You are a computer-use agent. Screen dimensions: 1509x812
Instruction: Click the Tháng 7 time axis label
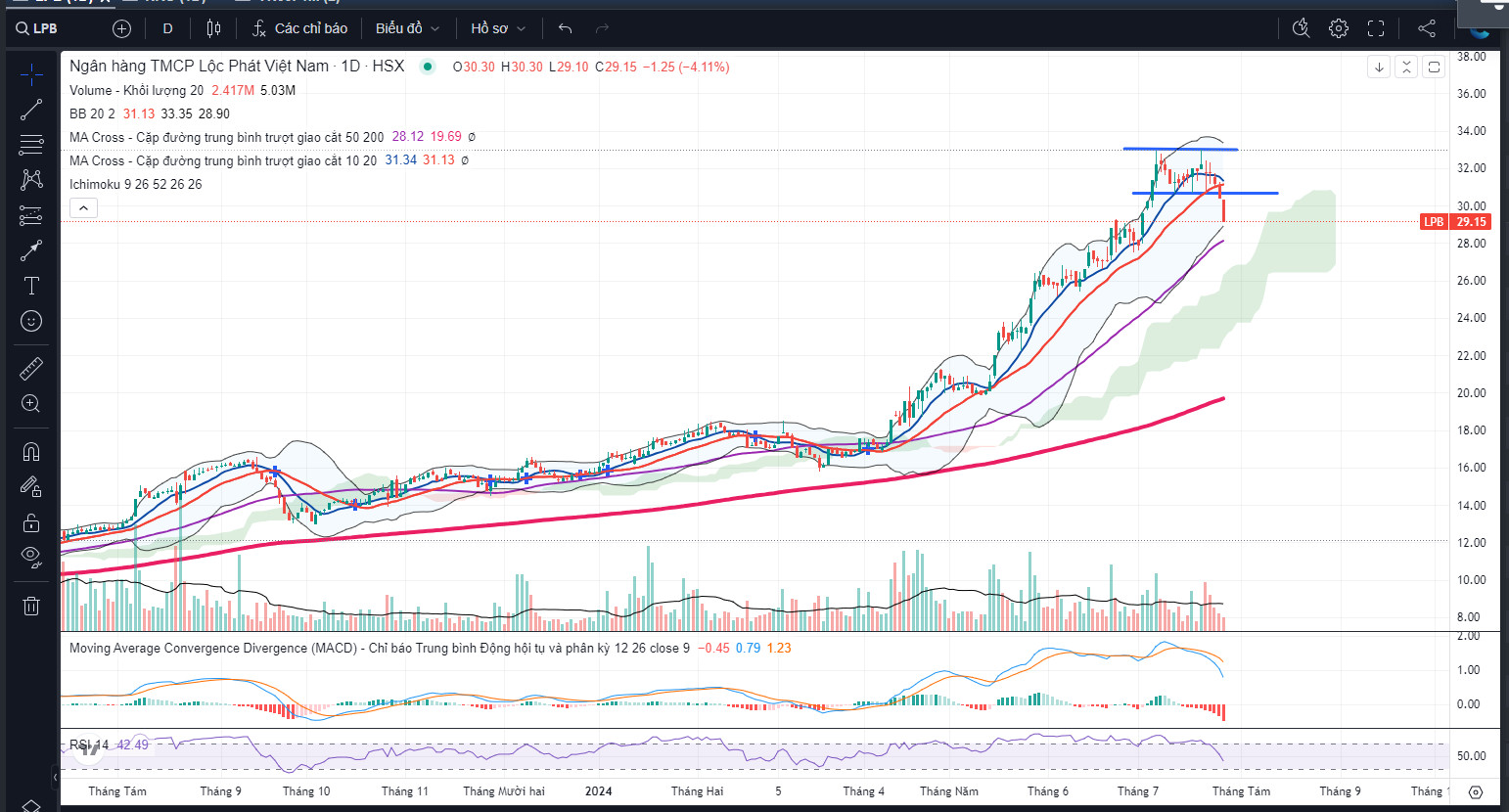(x=1138, y=791)
